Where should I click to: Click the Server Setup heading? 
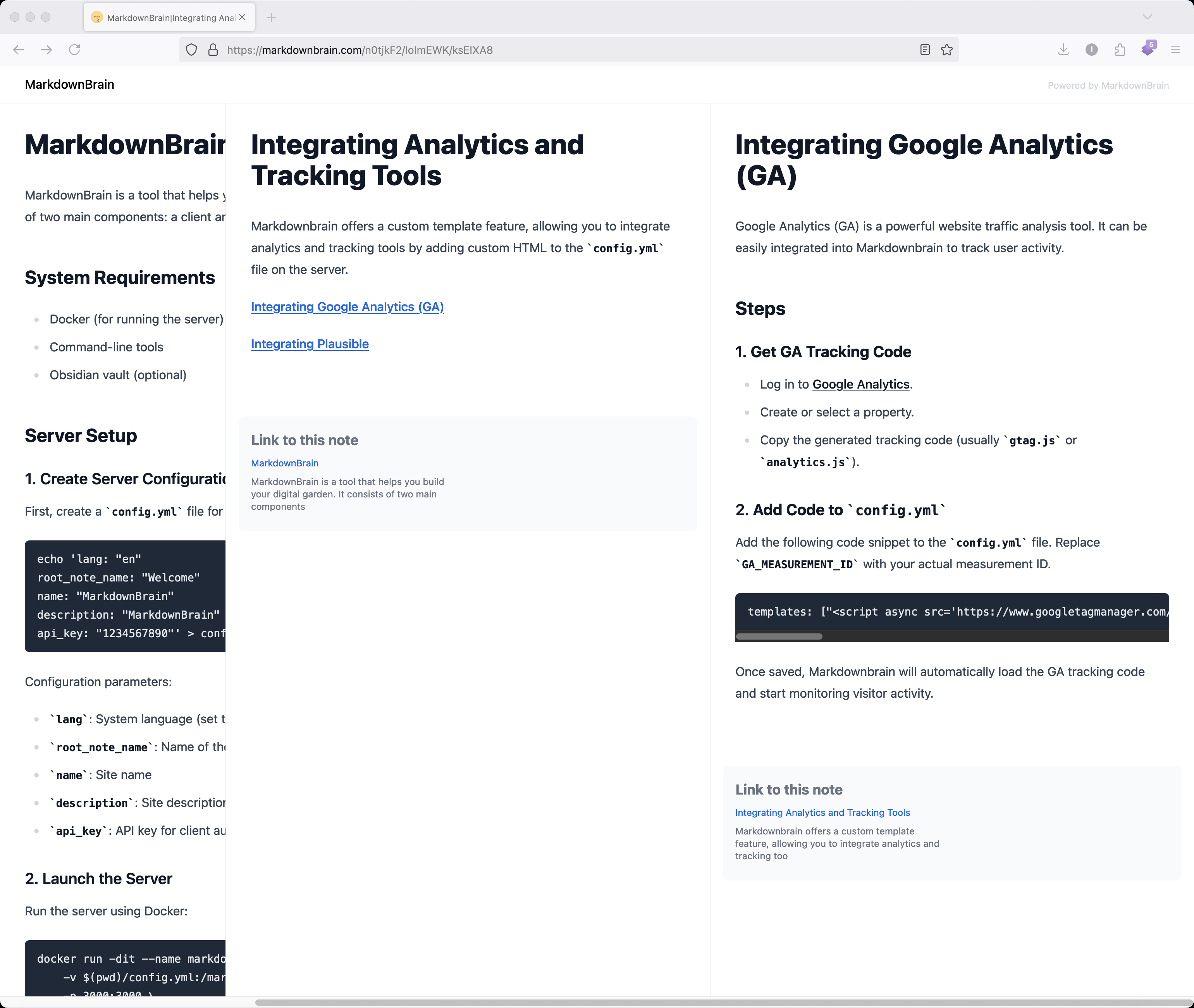click(x=81, y=436)
